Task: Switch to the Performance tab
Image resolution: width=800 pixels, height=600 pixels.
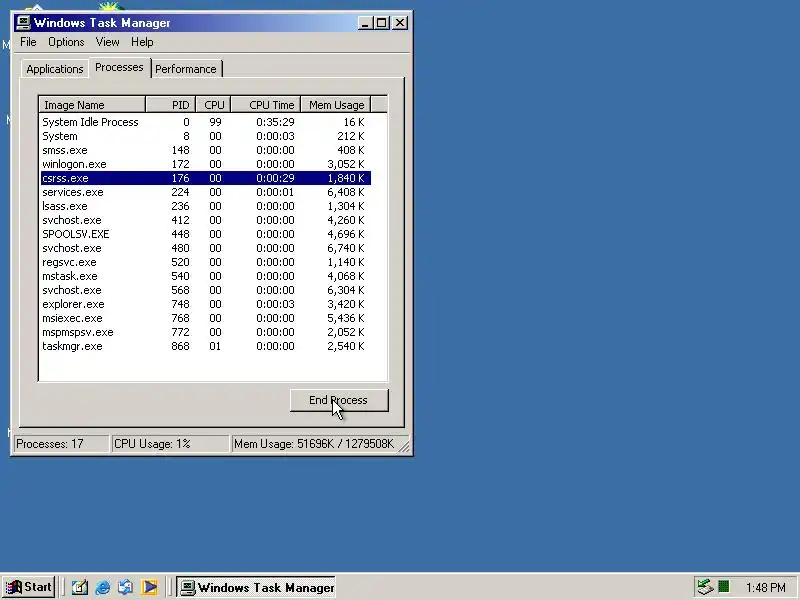Action: click(186, 69)
